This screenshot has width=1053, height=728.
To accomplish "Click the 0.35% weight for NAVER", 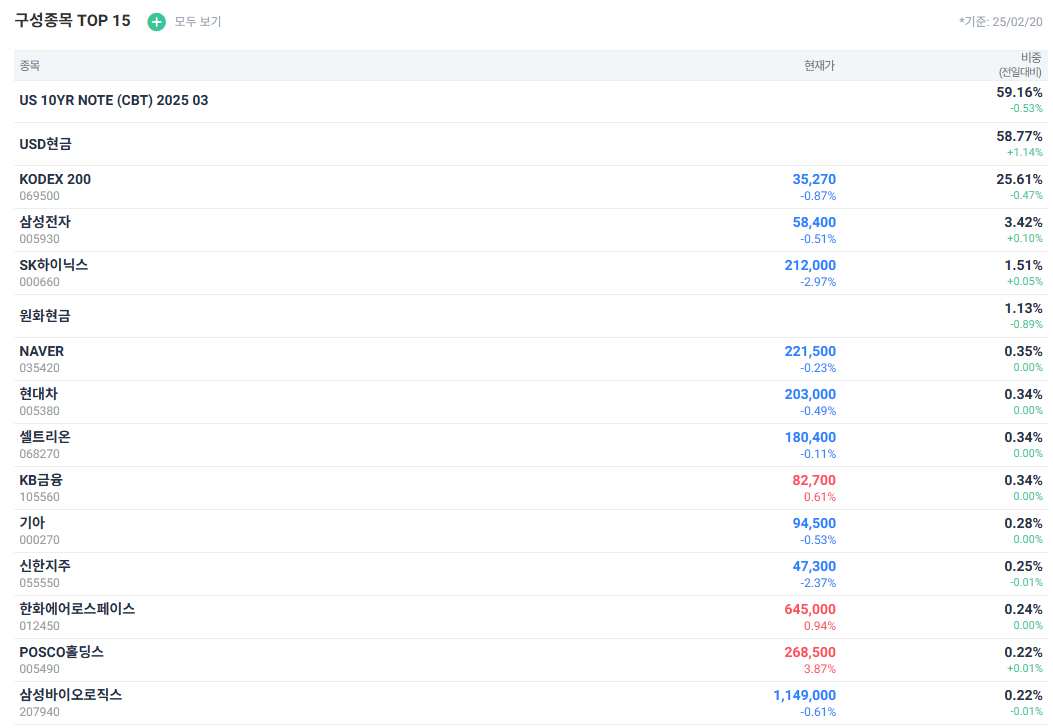I will pyautogui.click(x=1023, y=351).
